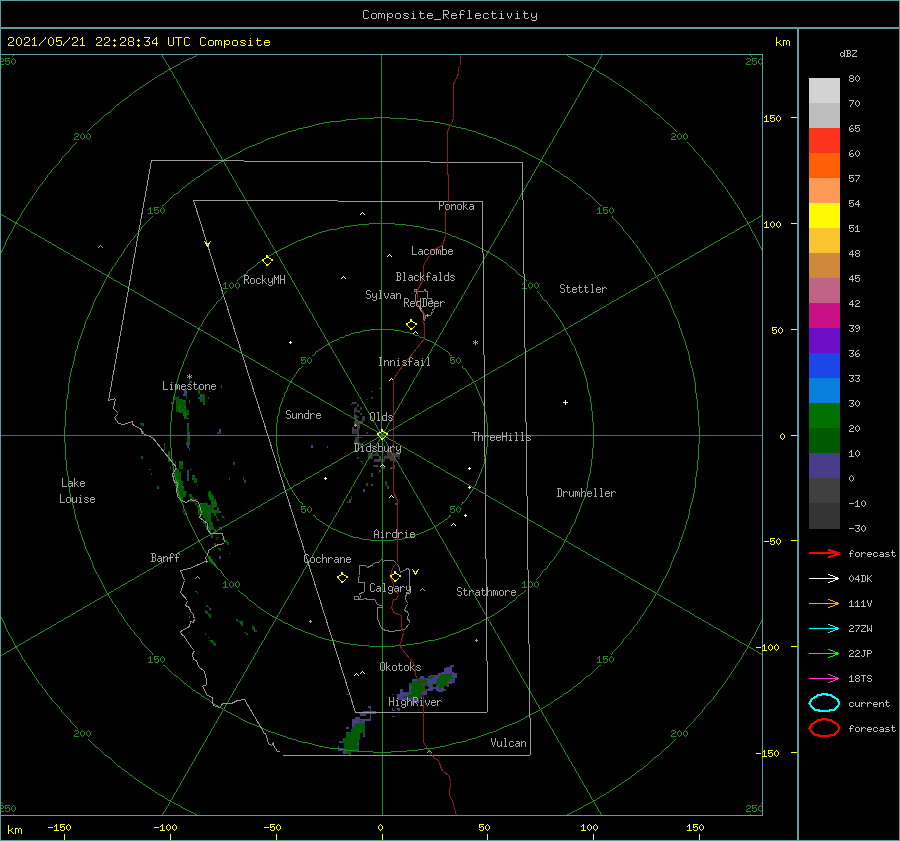Select the yellow 54-51 dBZ color swatch

(824, 216)
